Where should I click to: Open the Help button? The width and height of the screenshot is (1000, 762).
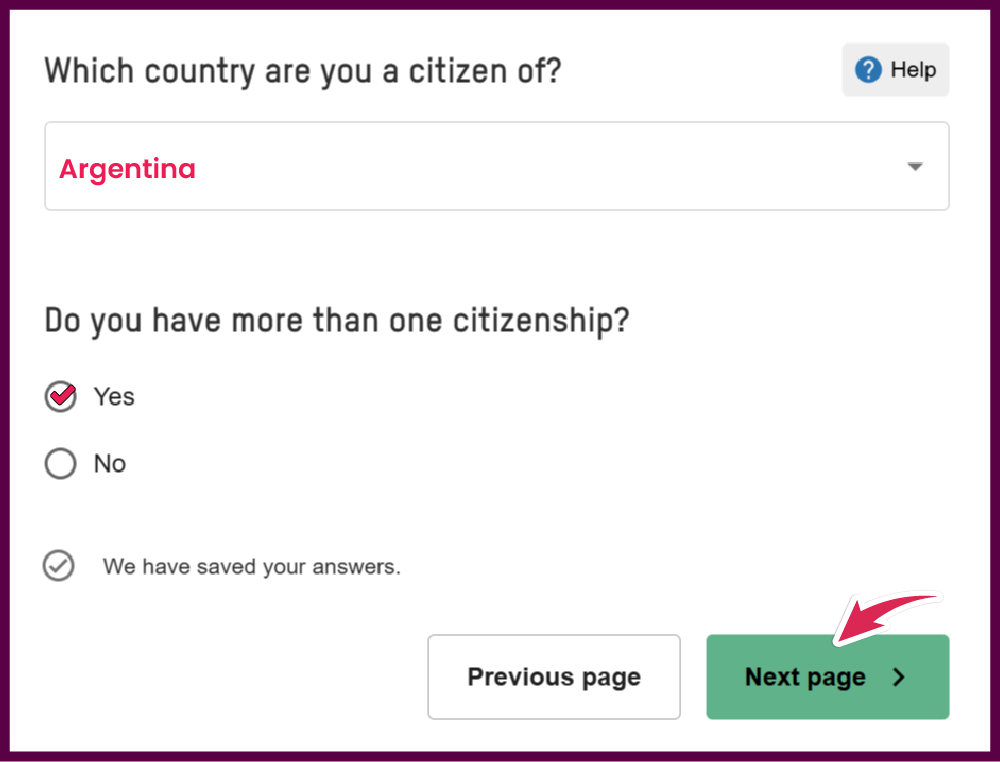coord(895,70)
